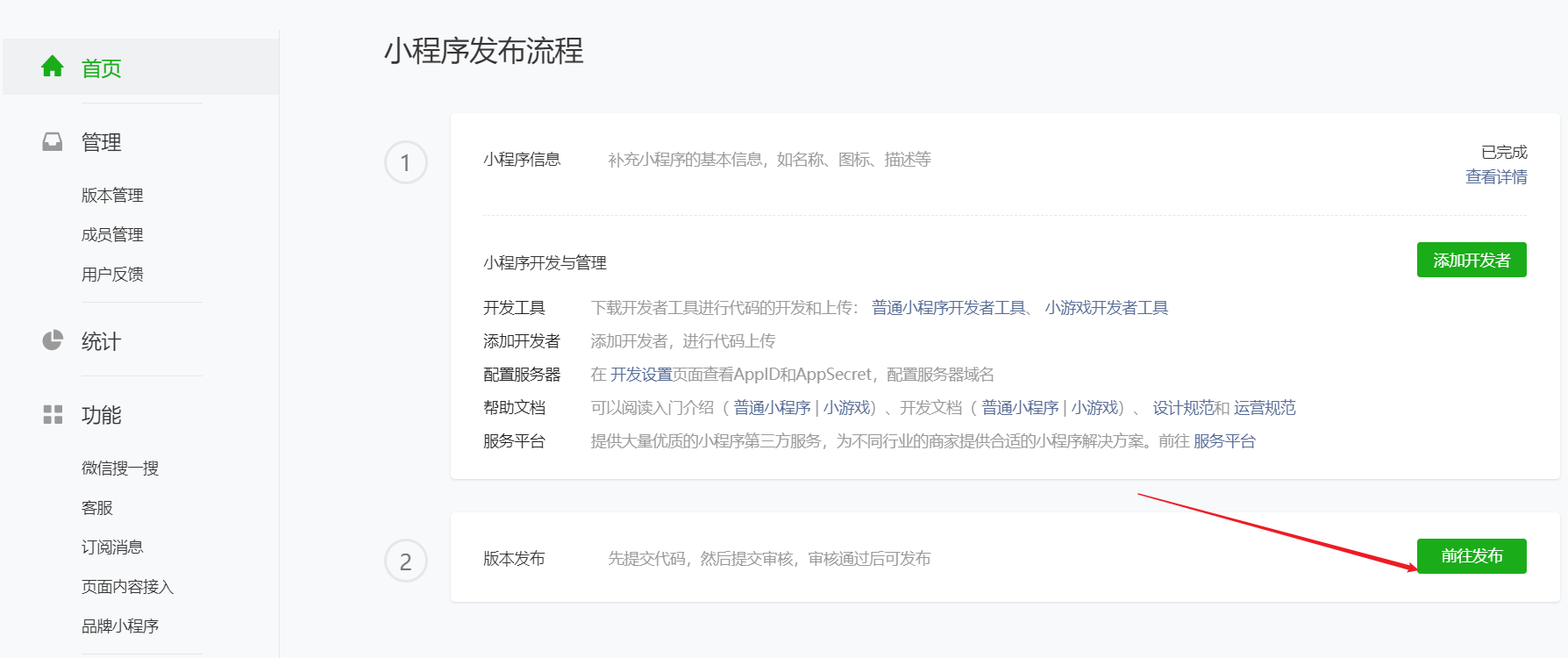The image size is (1568, 658).
Task: Click the 服务平台 row label
Action: [514, 440]
